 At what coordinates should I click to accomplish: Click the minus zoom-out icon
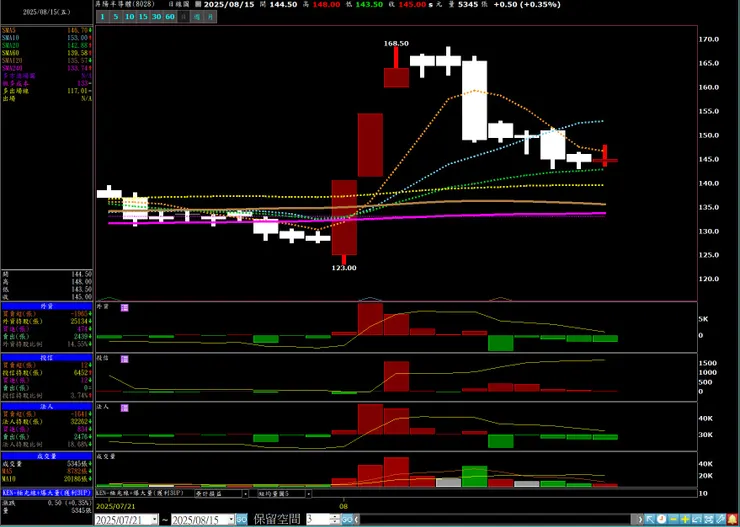point(673,519)
